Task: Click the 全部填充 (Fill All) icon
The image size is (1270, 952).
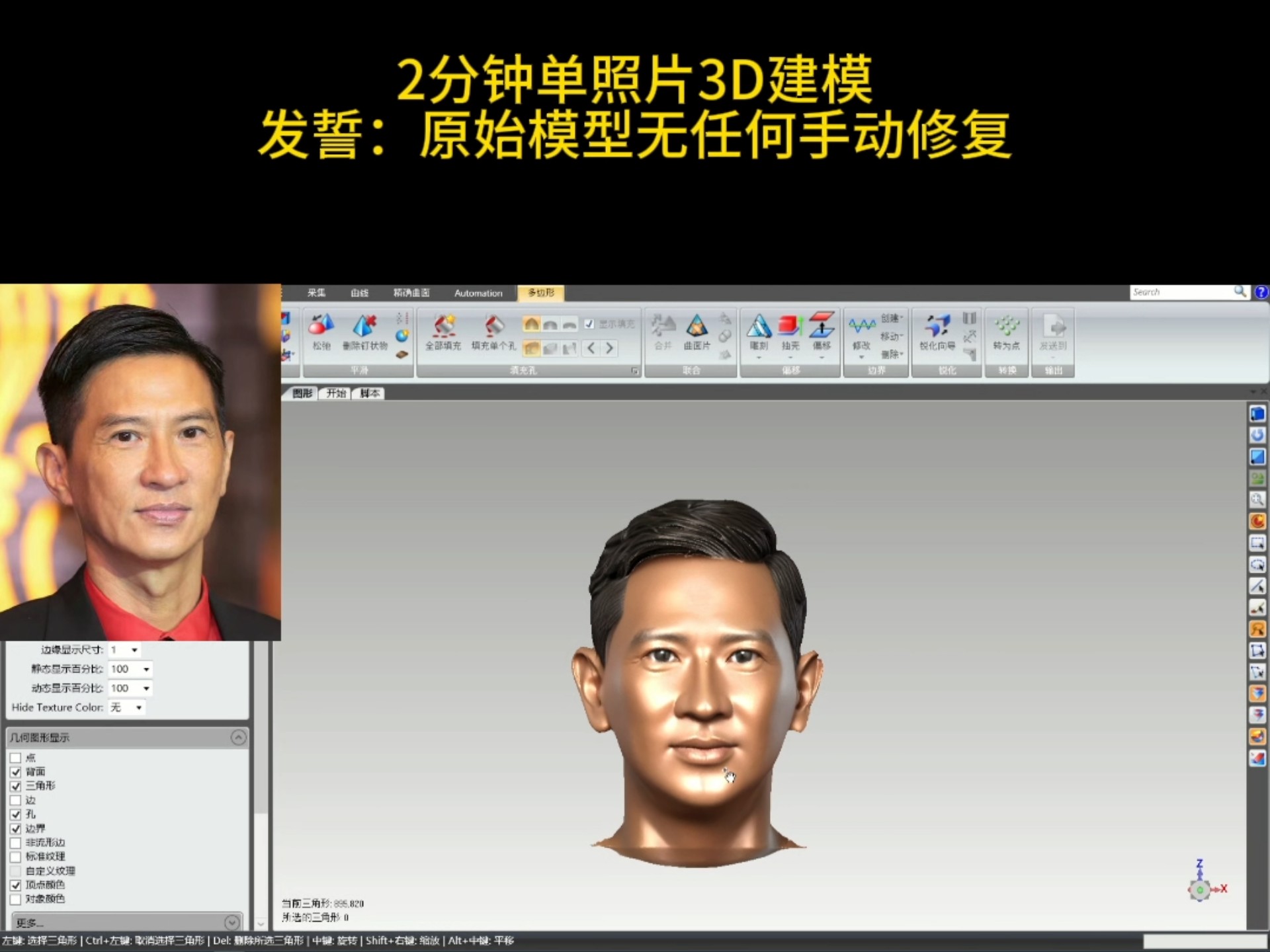Action: pyautogui.click(x=443, y=325)
